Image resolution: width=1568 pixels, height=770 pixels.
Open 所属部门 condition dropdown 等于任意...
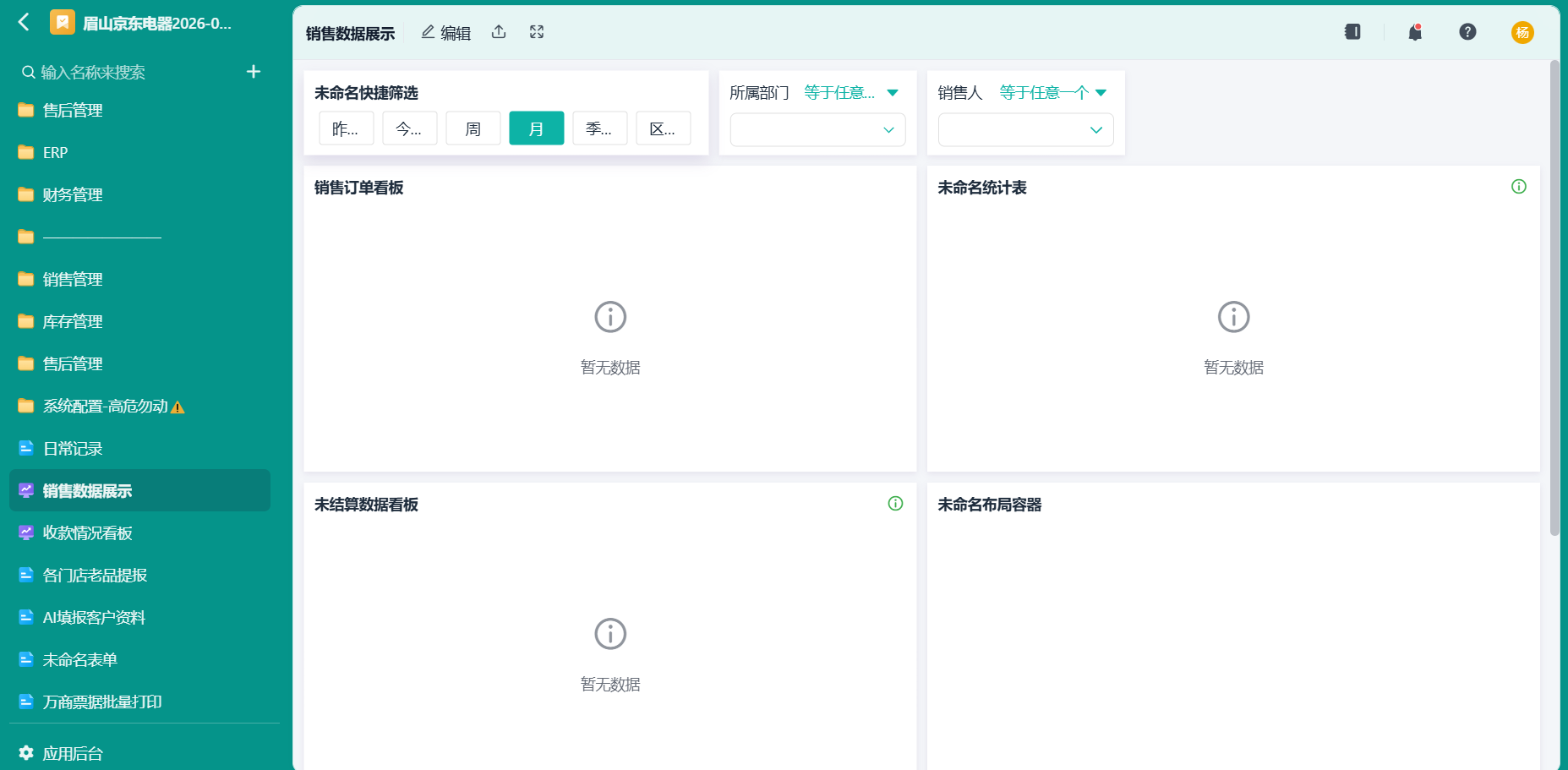tap(851, 92)
